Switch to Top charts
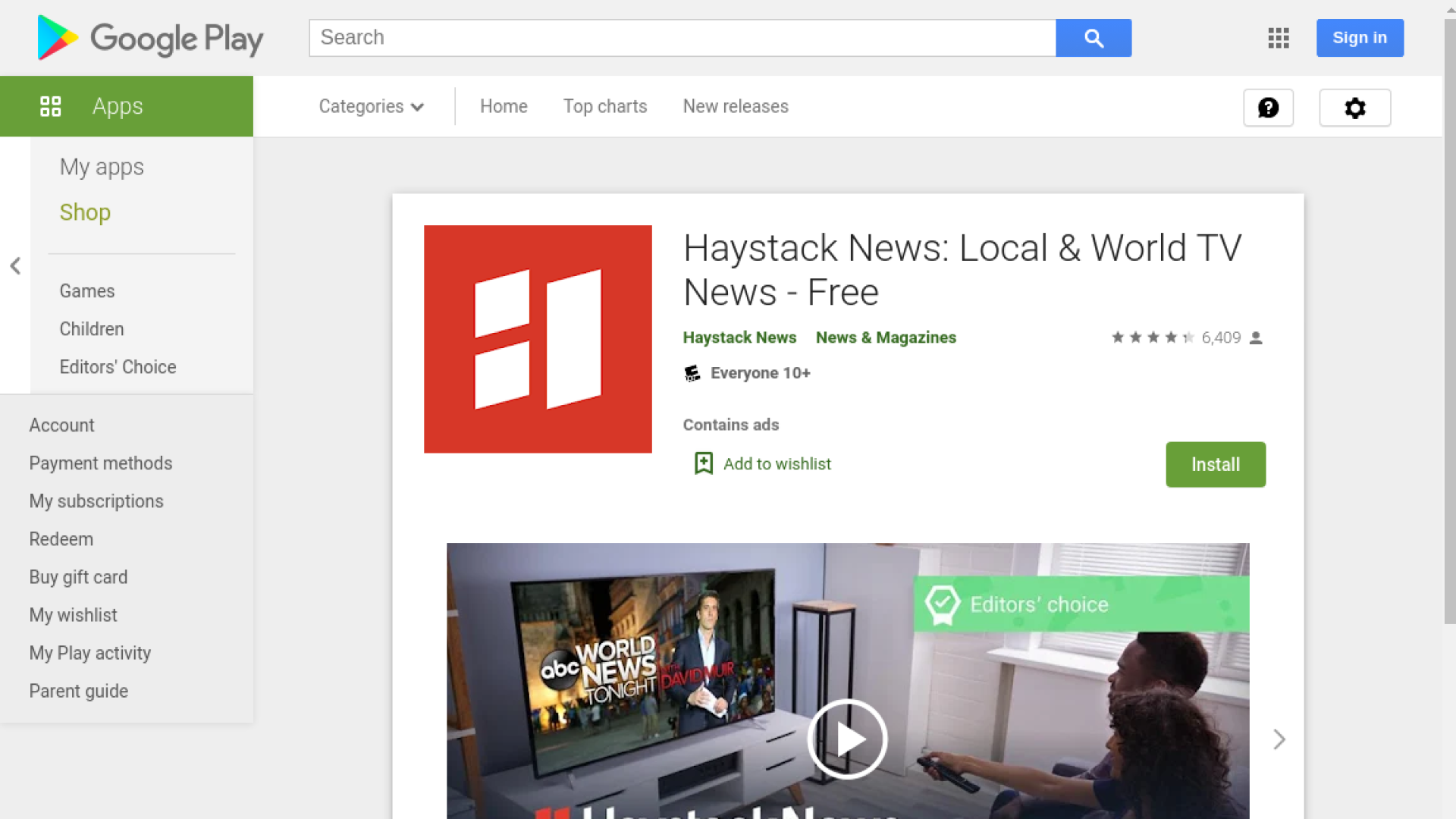Viewport: 1456px width, 819px height. tap(604, 106)
